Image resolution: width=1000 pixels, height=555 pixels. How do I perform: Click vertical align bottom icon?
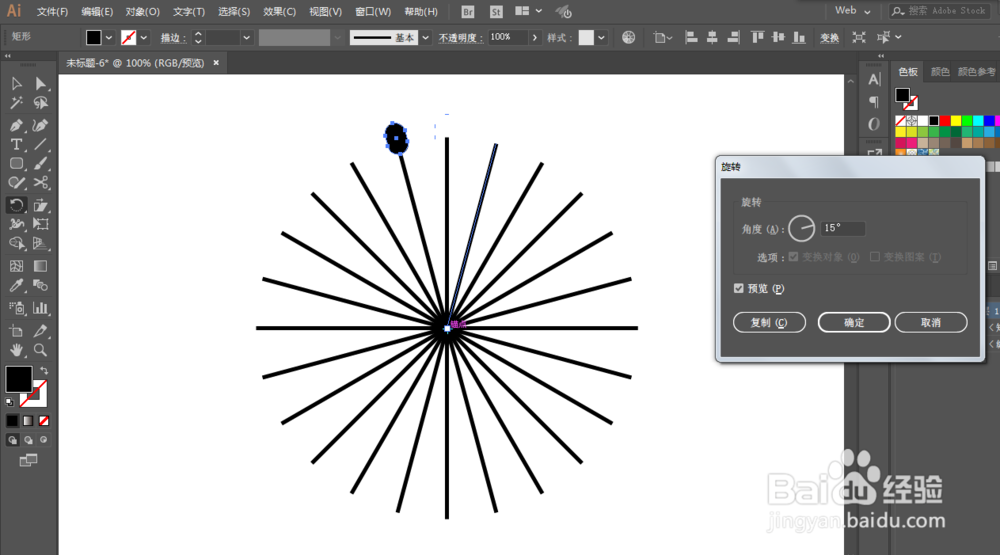click(799, 38)
